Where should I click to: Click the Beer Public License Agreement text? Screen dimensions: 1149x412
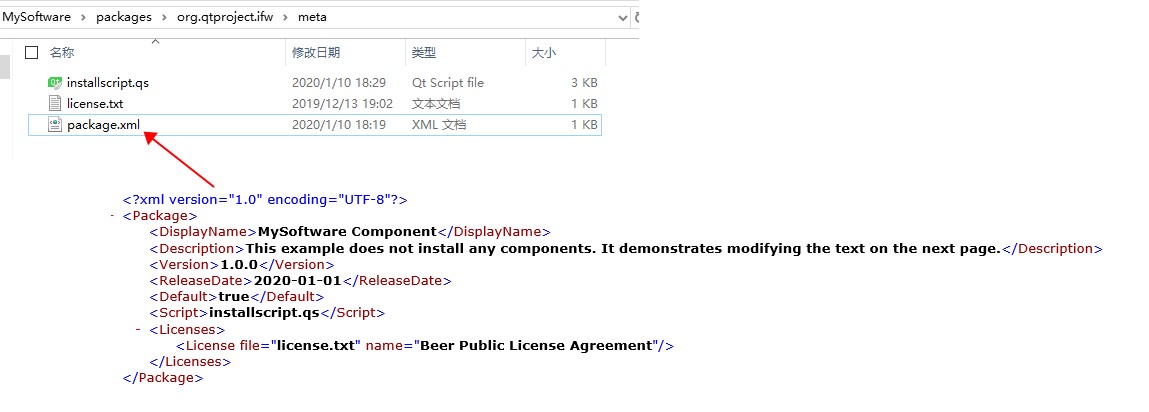coord(536,345)
